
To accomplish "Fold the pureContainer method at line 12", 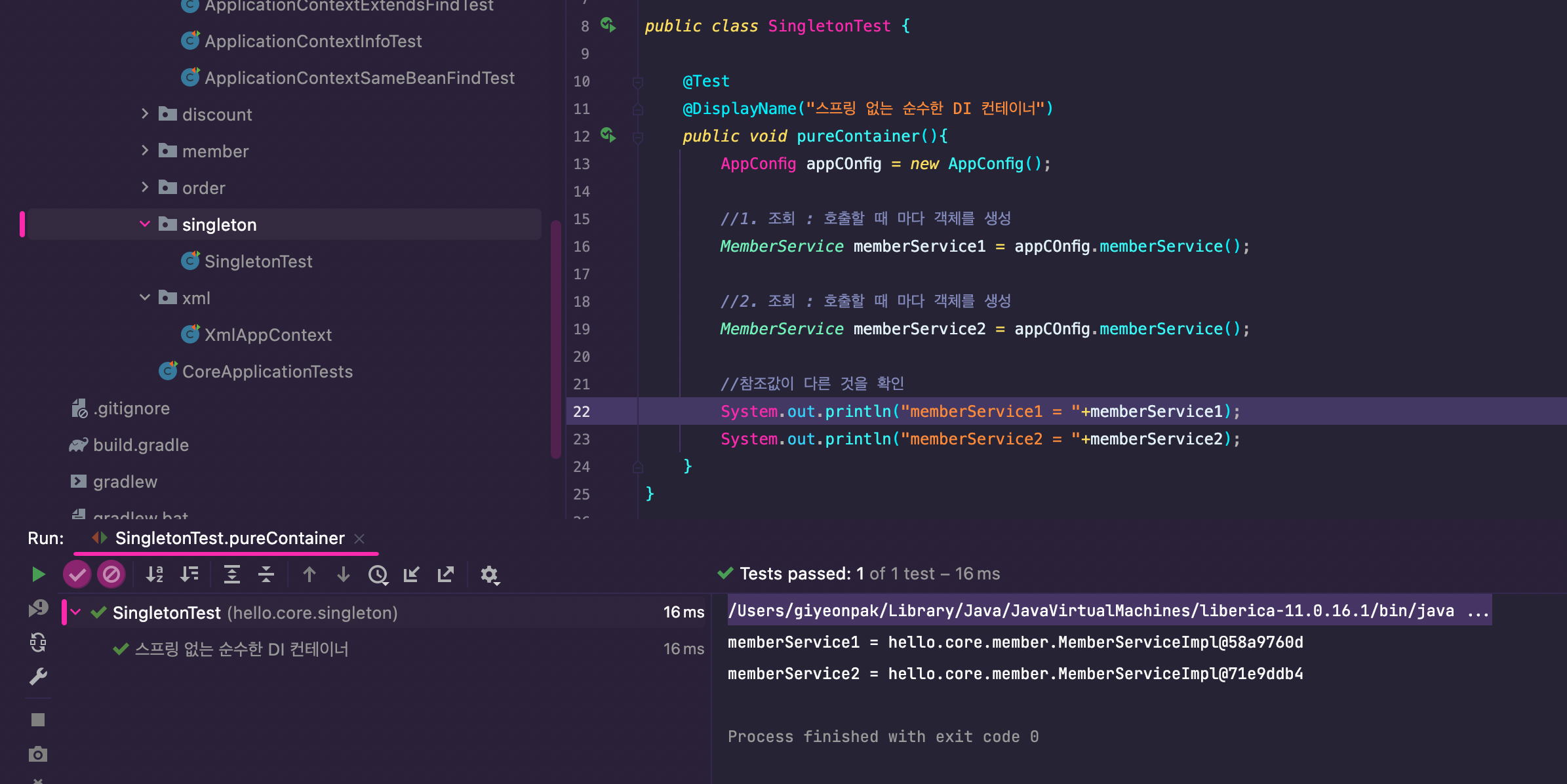I will [637, 136].
